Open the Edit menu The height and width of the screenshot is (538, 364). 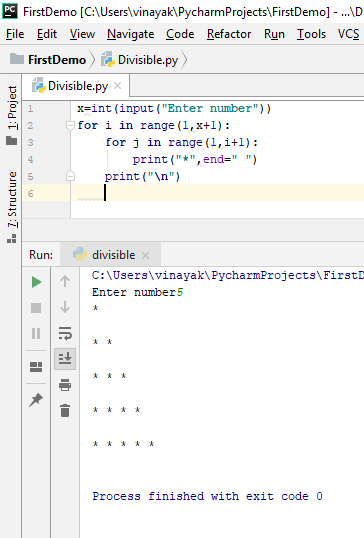click(x=47, y=34)
